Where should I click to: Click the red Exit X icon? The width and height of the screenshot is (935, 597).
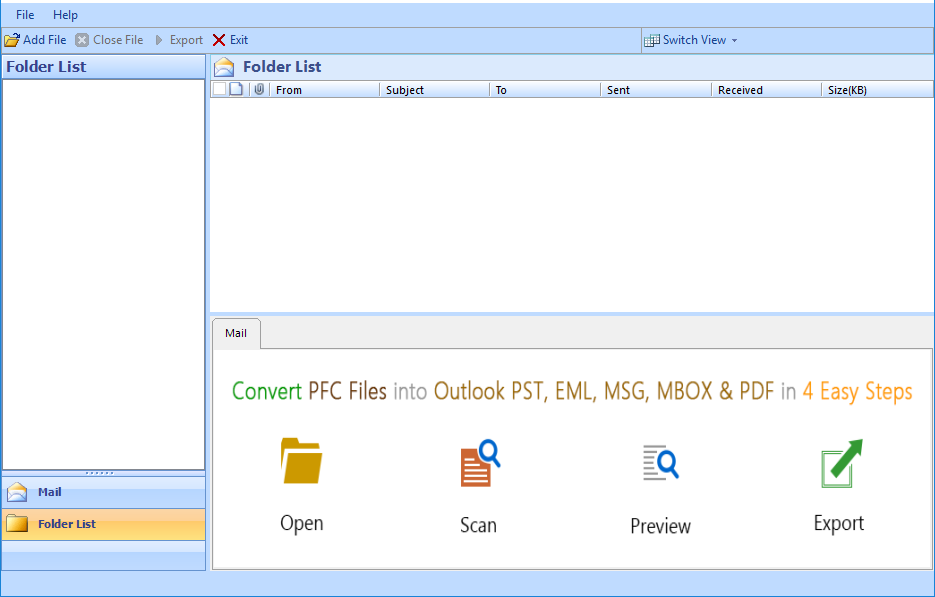coord(219,40)
